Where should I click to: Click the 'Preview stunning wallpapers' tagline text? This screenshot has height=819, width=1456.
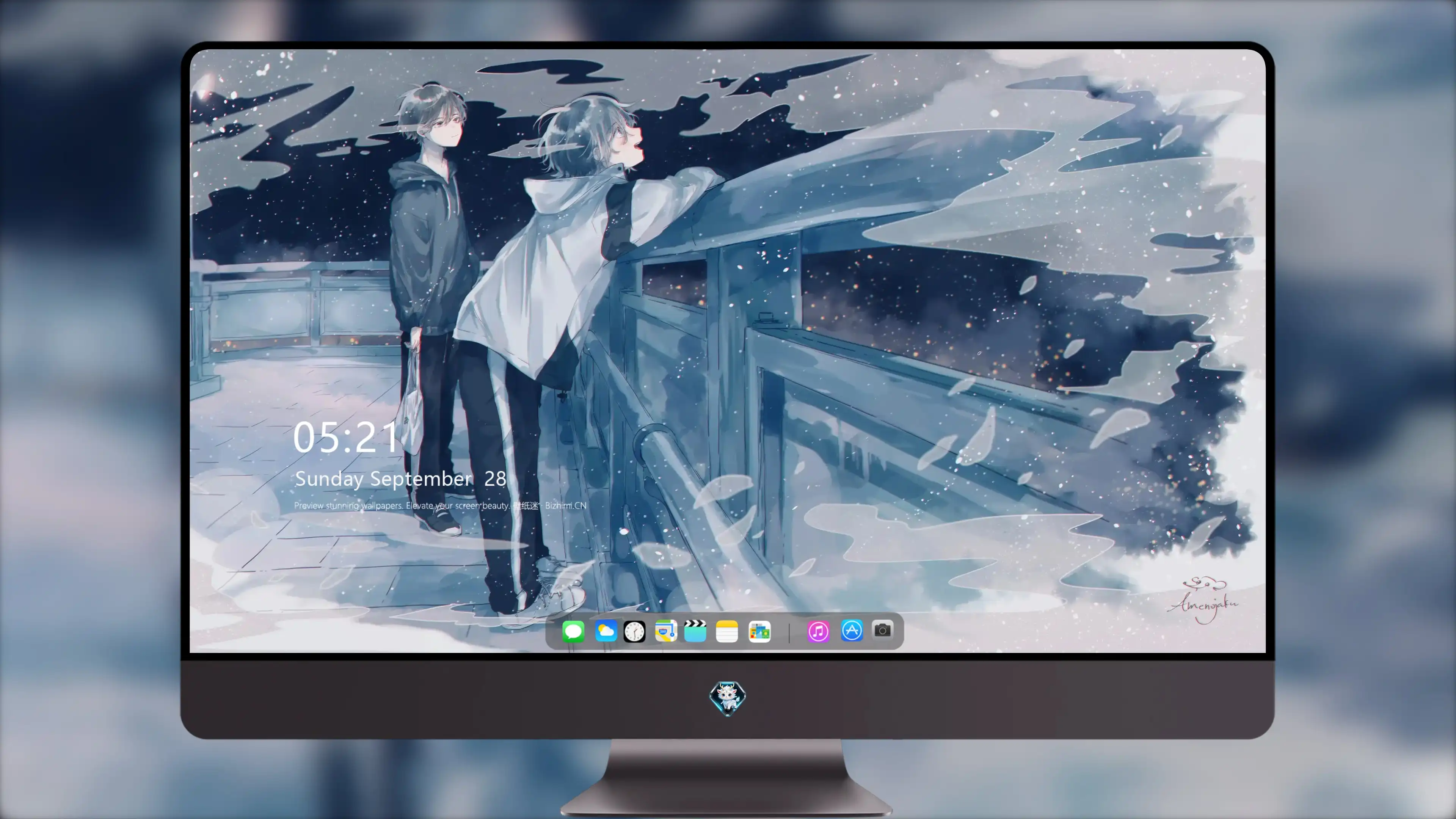[x=440, y=505]
